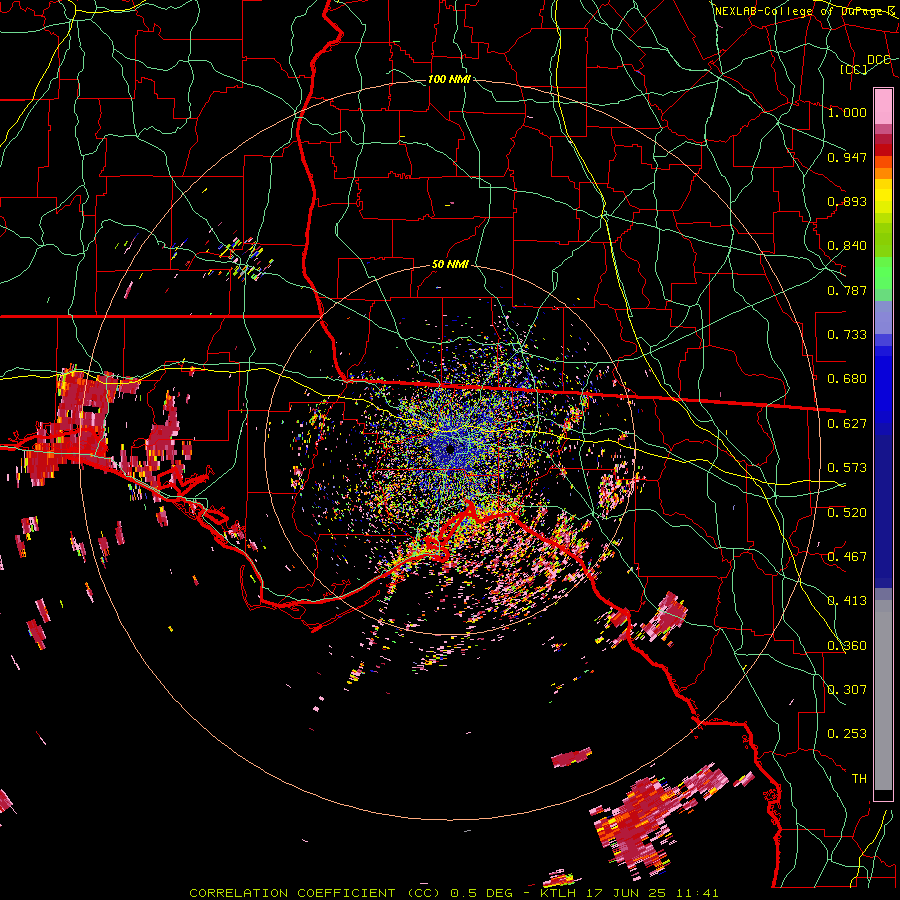Click the 100 NMI range ring label
900x900 pixels.
coord(449,79)
